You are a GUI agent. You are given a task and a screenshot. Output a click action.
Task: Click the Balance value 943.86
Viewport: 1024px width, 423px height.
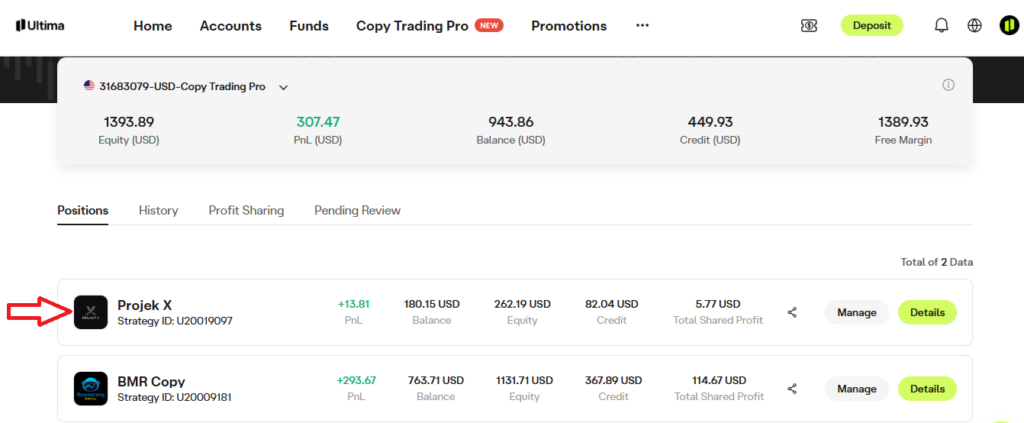pos(511,122)
